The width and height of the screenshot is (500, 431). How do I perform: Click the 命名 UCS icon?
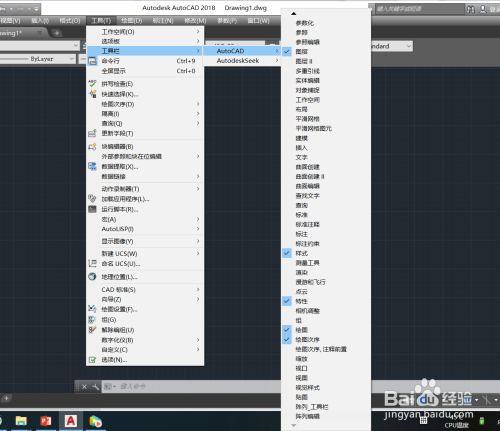point(92,263)
